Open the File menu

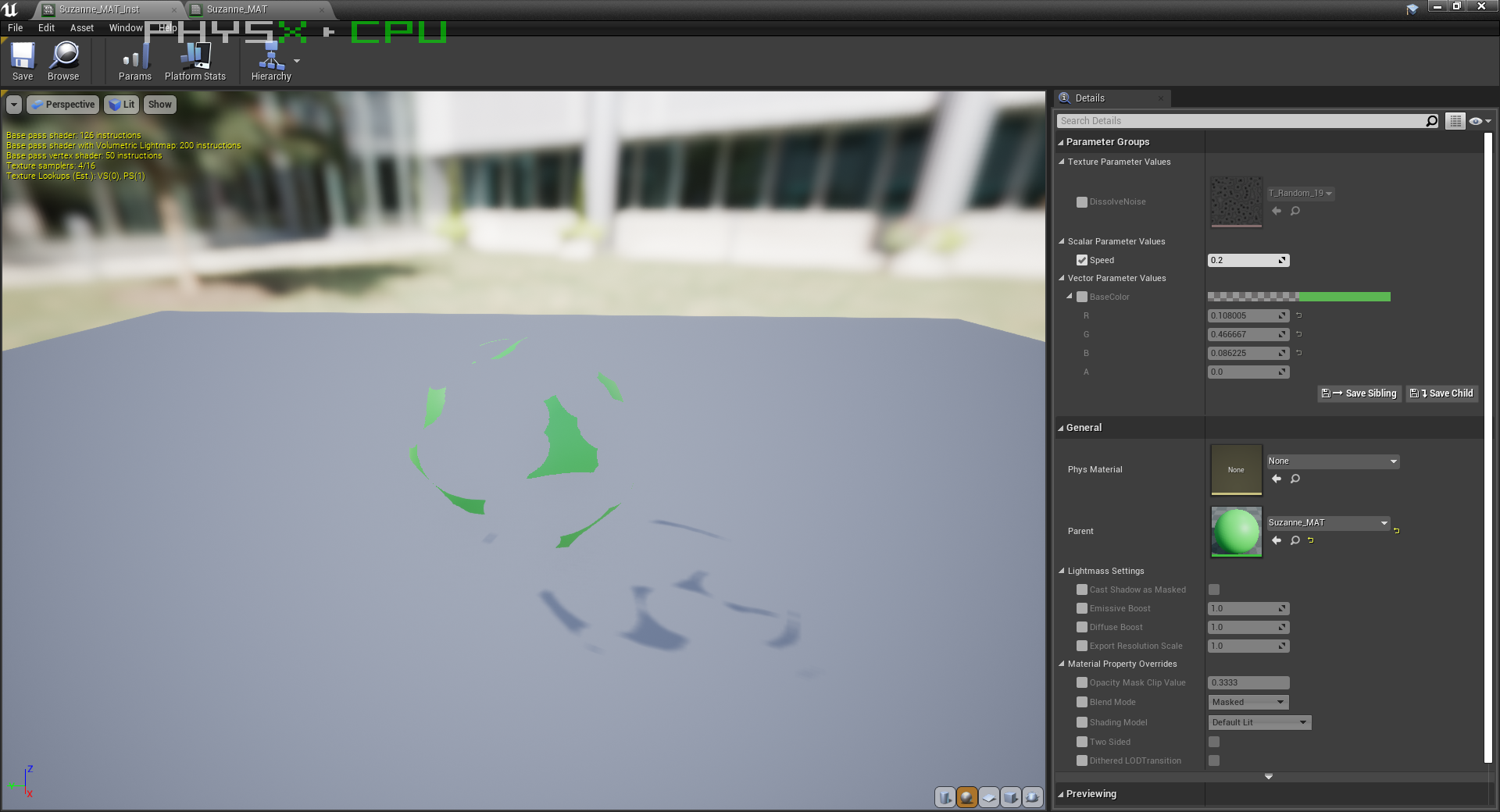[16, 28]
